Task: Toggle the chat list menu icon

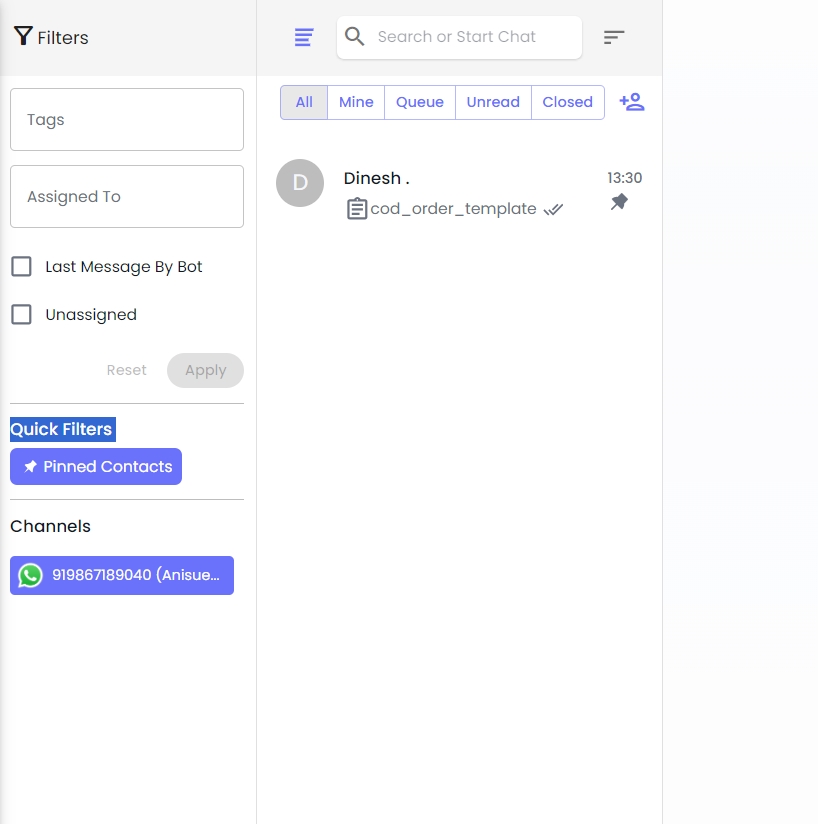Action: coord(304,37)
